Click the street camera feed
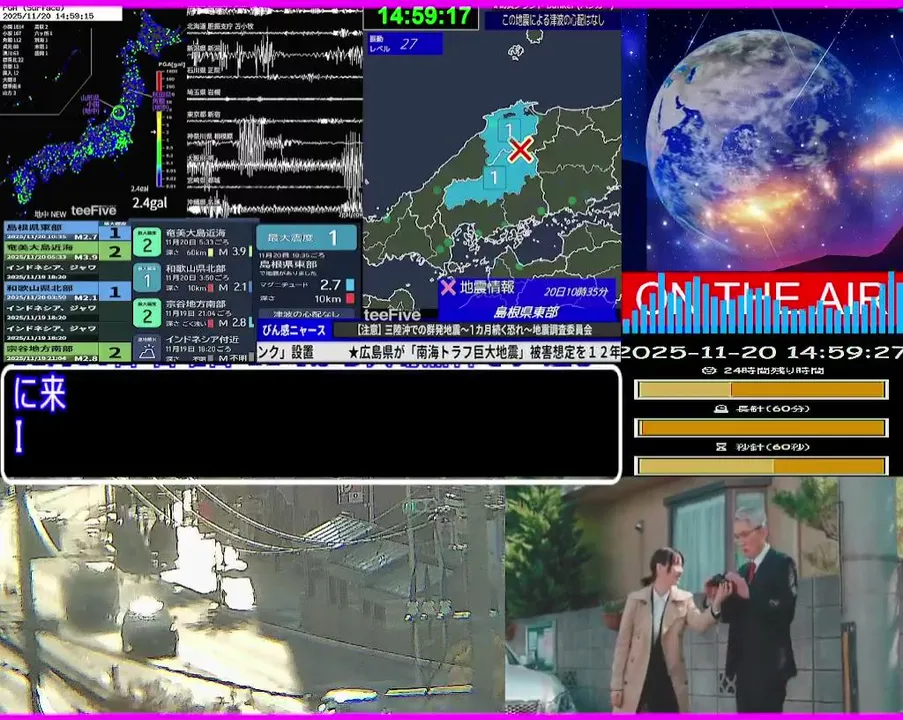This screenshot has width=903, height=720. pos(252,600)
